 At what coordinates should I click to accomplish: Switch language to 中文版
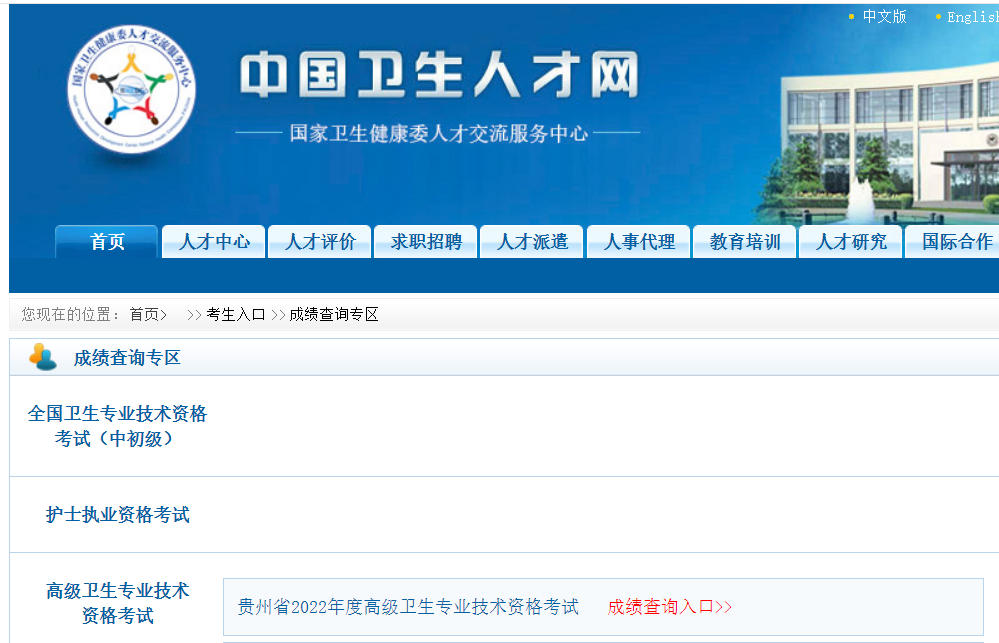(x=884, y=17)
